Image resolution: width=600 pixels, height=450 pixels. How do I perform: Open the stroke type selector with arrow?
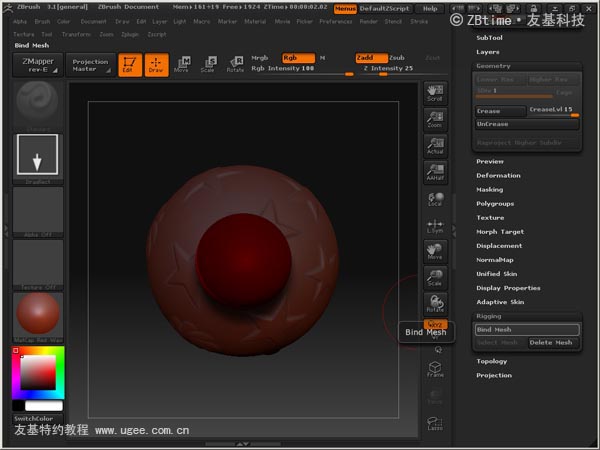38,157
